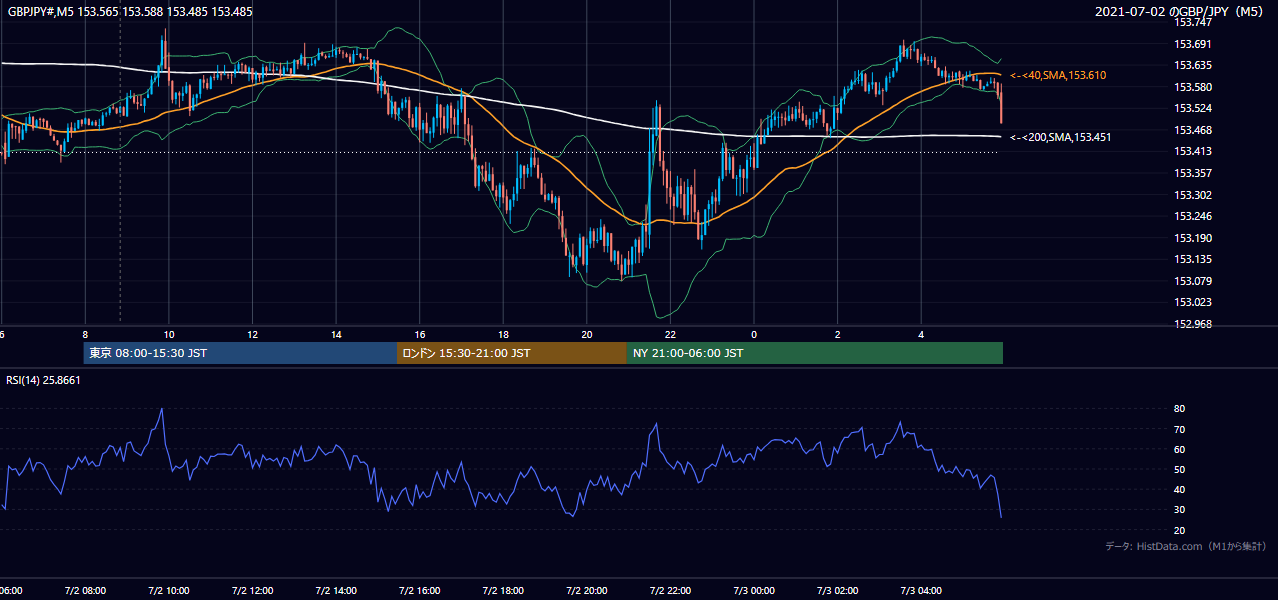The height and width of the screenshot is (600, 1278).
Task: Click price axis value 153.524
Action: 1192,108
